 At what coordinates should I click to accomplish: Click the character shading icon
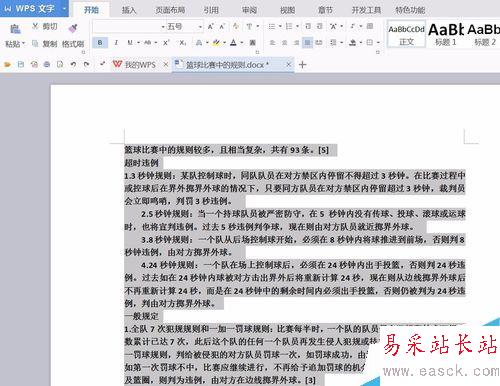253,43
